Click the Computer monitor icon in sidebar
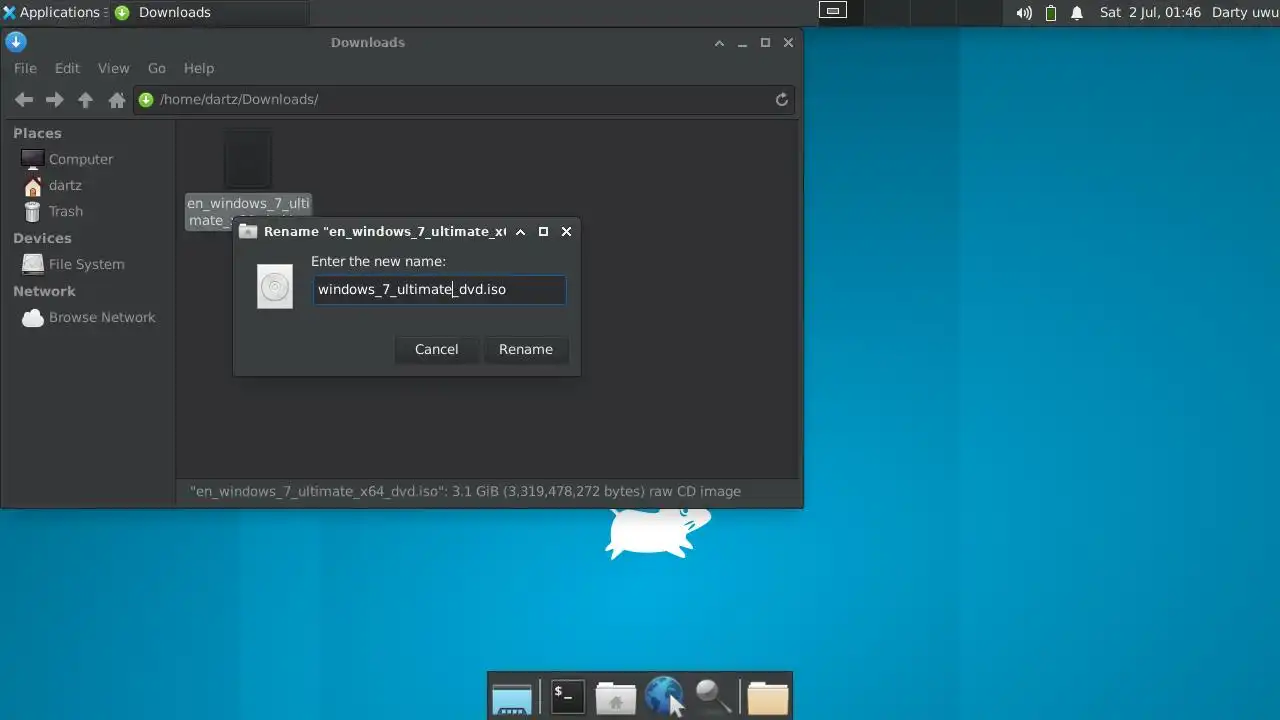The height and width of the screenshot is (720, 1280). (33, 159)
